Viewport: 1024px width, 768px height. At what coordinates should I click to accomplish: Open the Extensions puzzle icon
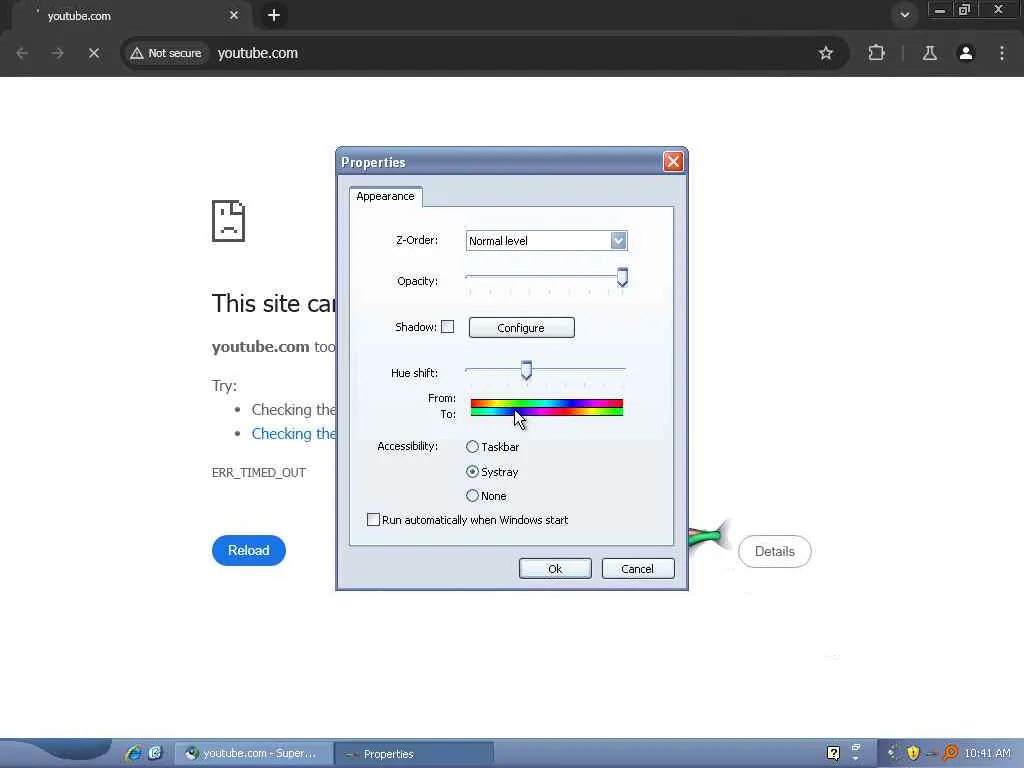point(876,53)
